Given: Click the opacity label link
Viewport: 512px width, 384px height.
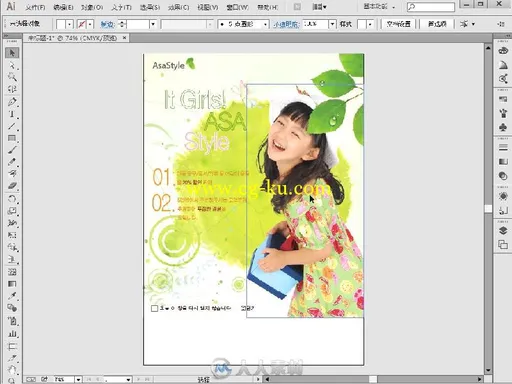Looking at the screenshot, I should click(286, 24).
